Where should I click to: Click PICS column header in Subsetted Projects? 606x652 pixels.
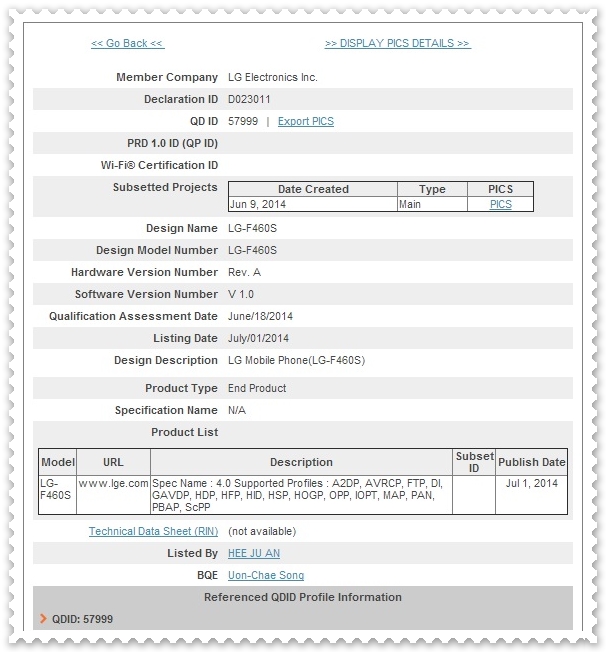coord(500,189)
